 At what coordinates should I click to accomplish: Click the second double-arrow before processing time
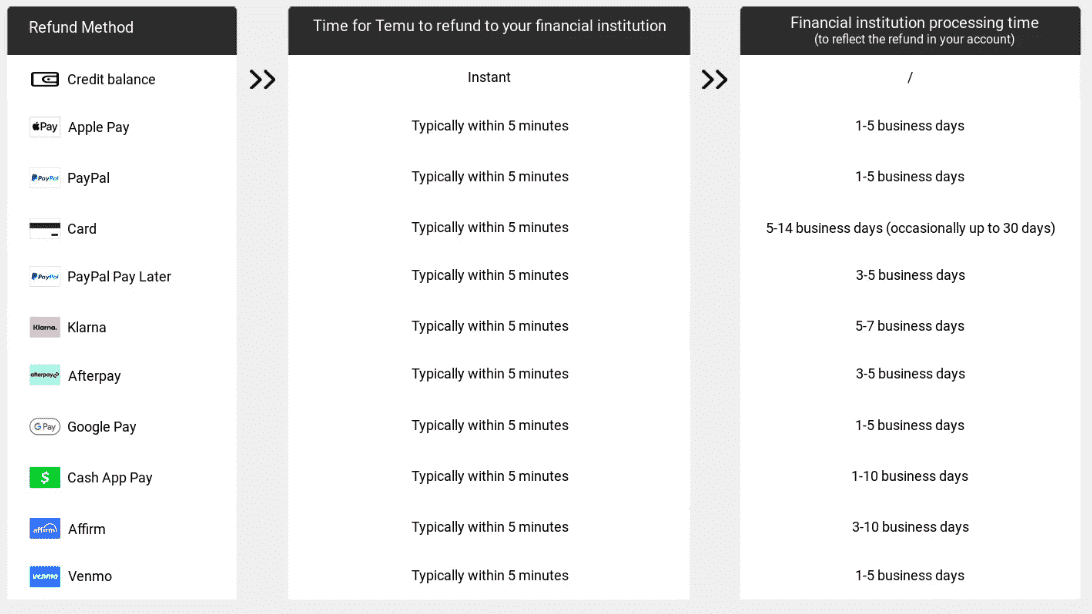pos(714,80)
